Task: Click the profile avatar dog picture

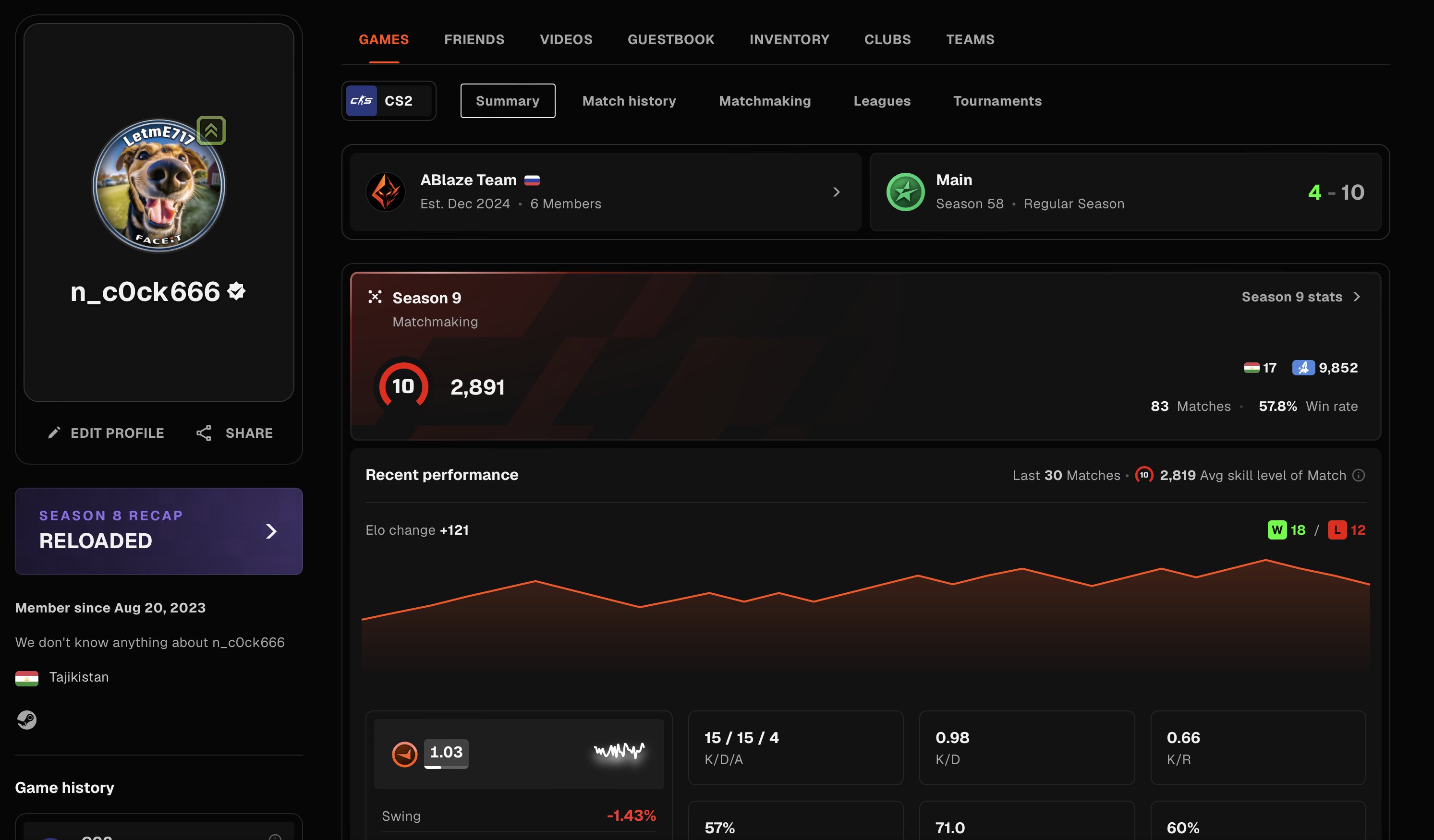Action: (159, 185)
